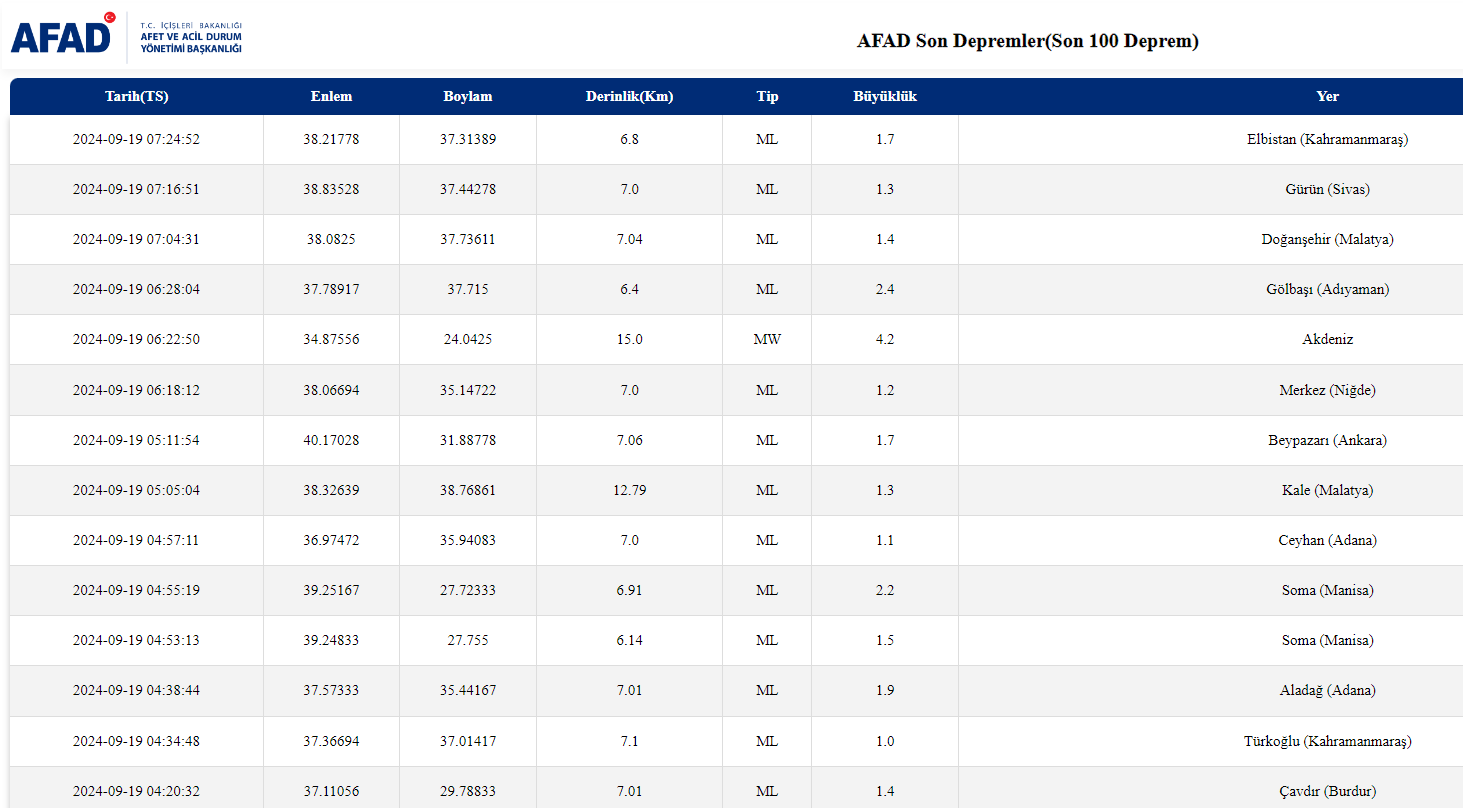Click location Akdeniz

(1327, 340)
